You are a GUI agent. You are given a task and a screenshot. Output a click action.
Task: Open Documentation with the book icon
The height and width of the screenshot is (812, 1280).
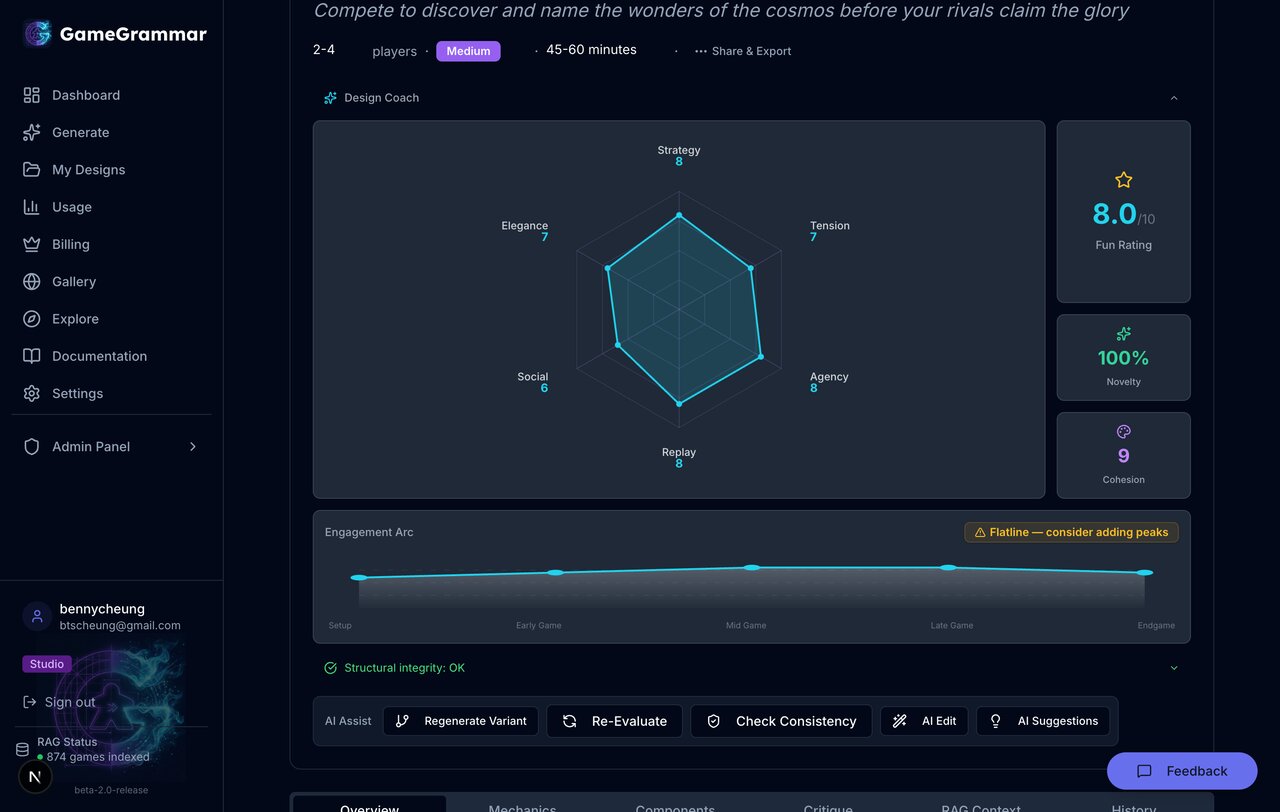pos(31,356)
